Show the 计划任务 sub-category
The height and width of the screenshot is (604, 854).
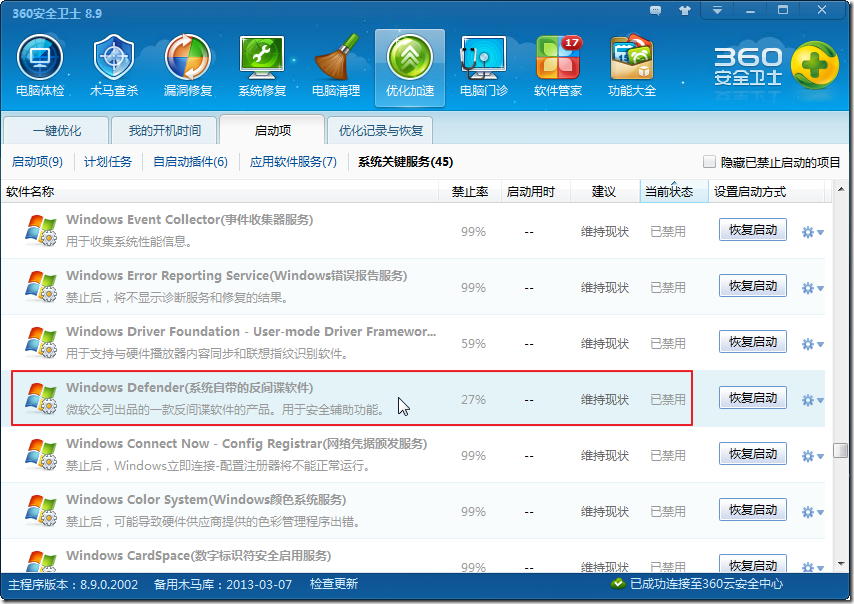108,162
